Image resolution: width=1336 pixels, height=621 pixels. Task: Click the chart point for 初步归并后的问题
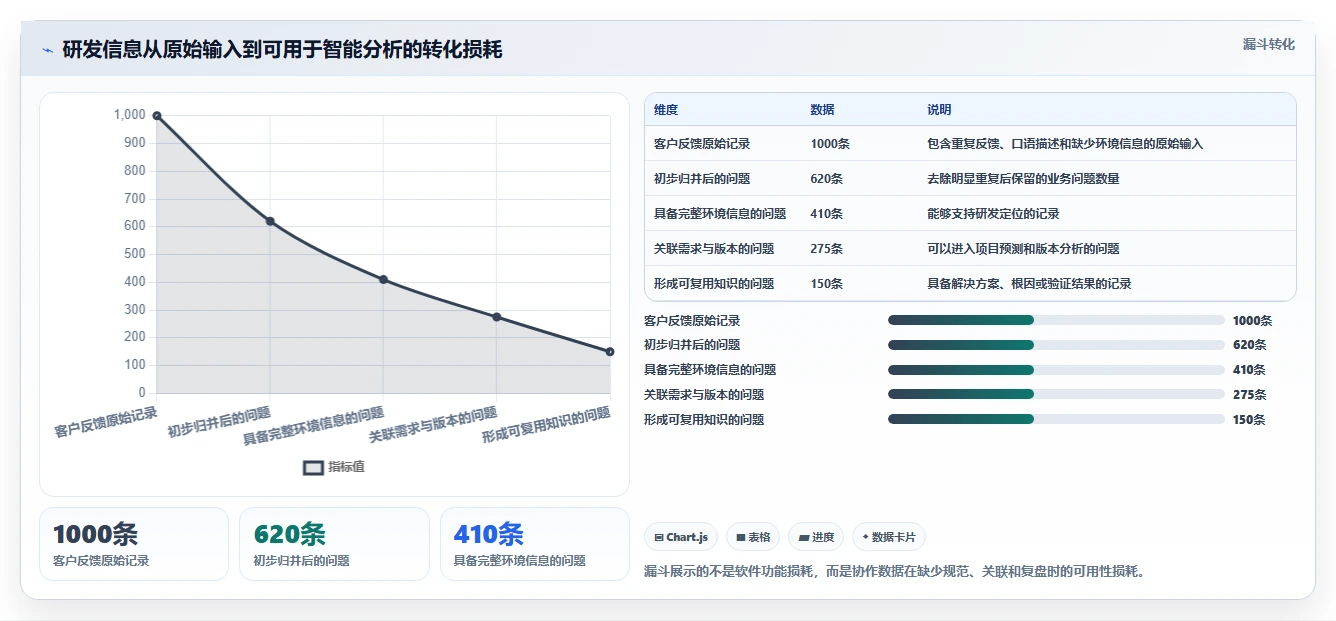(x=270, y=221)
